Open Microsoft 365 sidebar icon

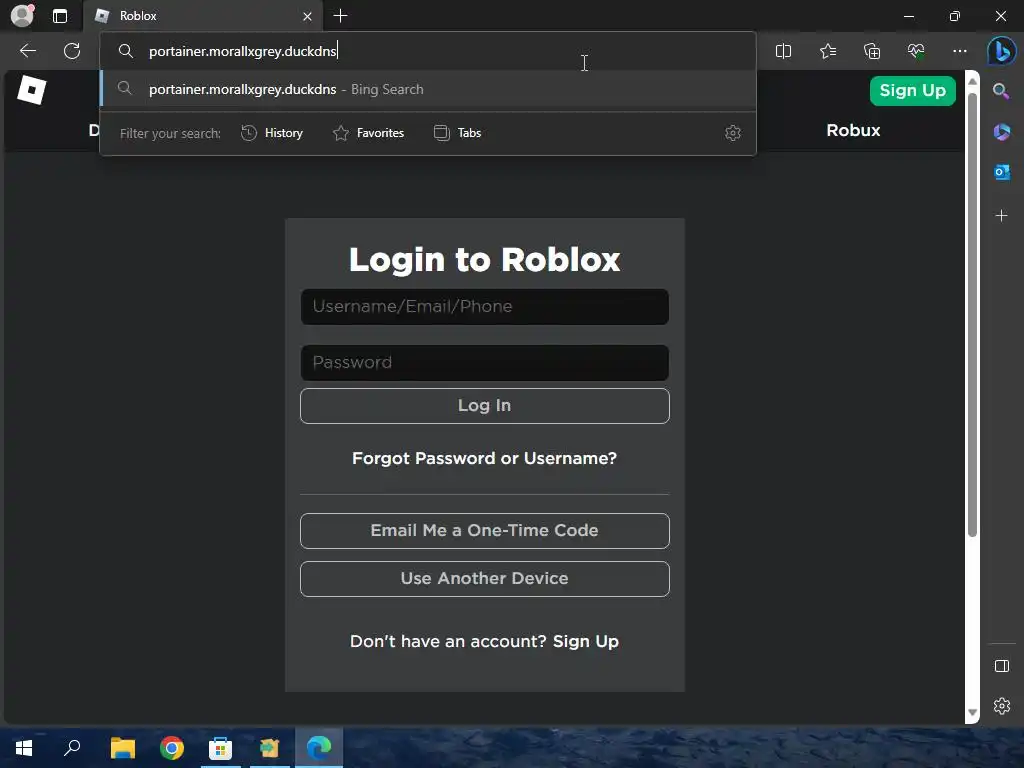(1001, 132)
